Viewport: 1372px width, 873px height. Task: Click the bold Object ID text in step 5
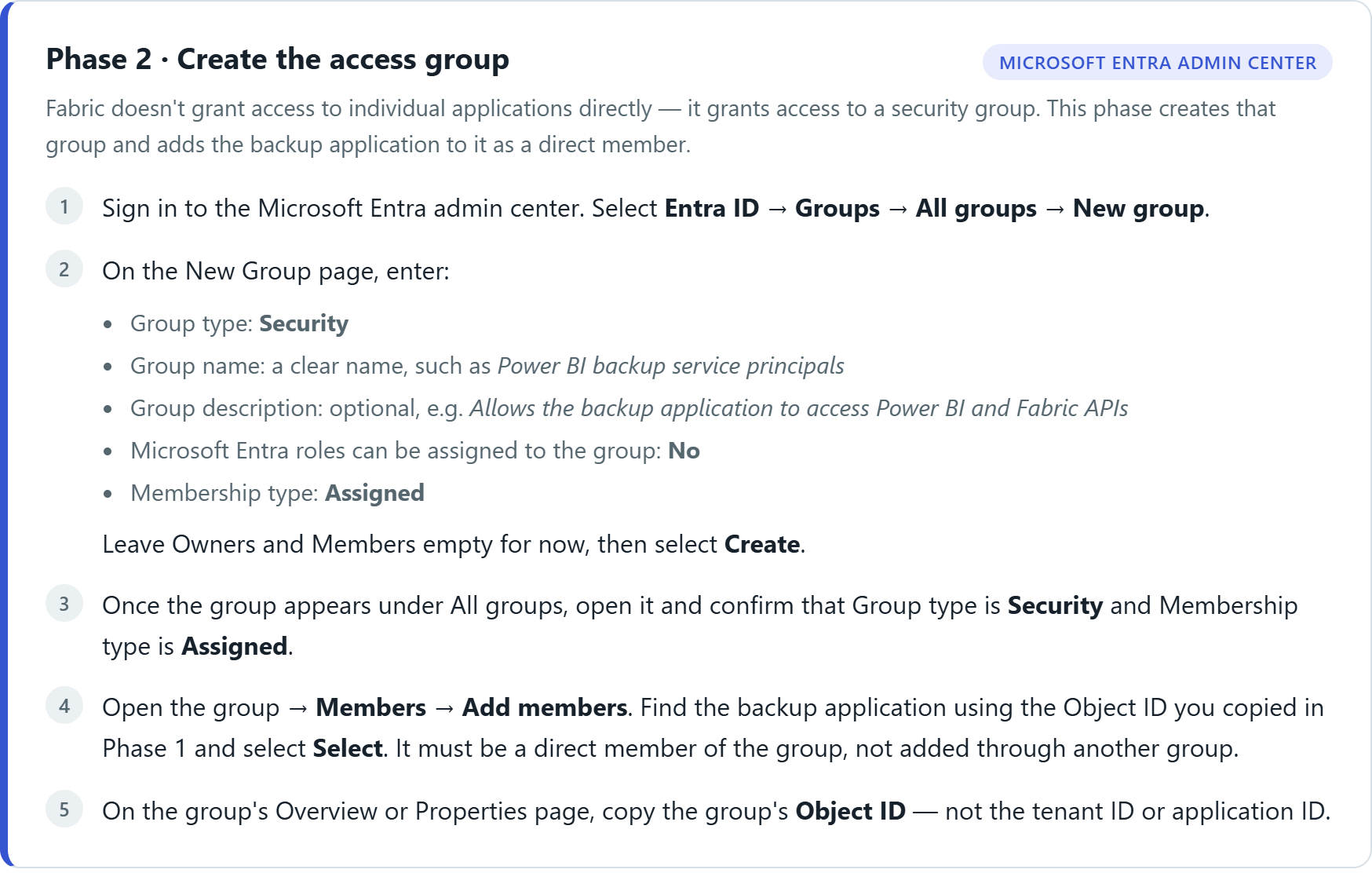coord(850,811)
